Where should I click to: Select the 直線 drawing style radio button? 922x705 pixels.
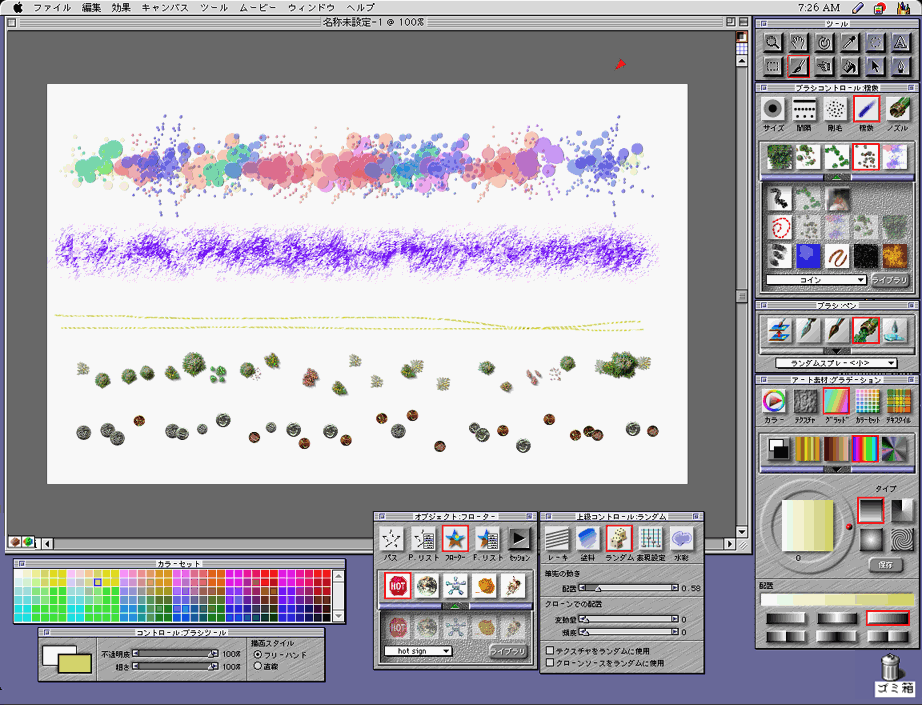pyautogui.click(x=259, y=665)
